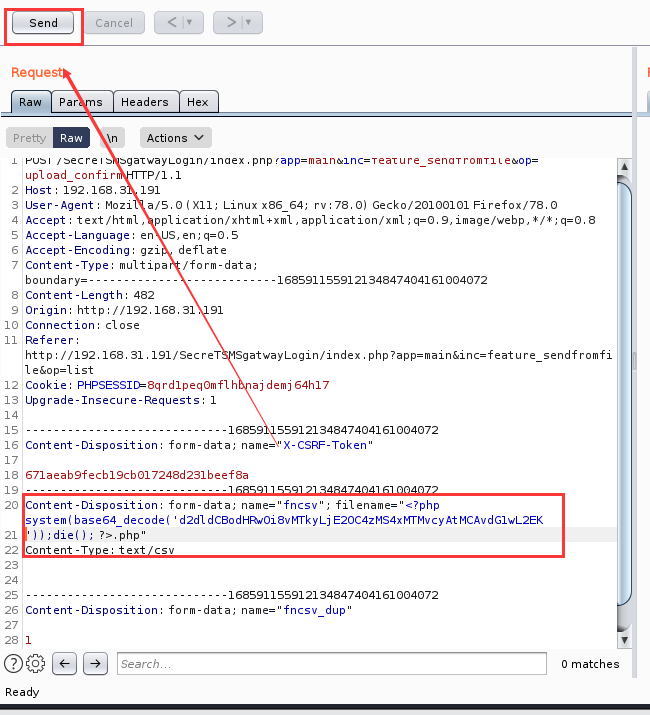650x715 pixels.
Task: Click the scrollbar down arrow
Action: coord(624,640)
